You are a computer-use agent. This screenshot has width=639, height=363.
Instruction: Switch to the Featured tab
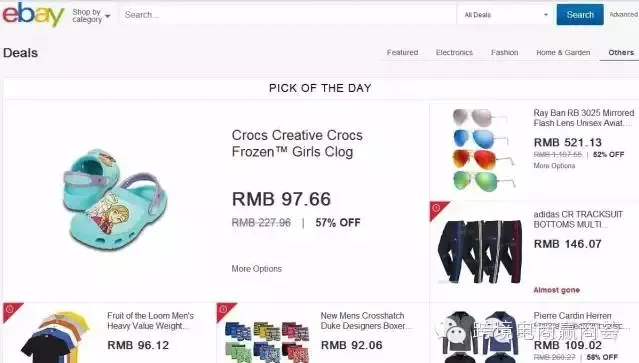(402, 53)
